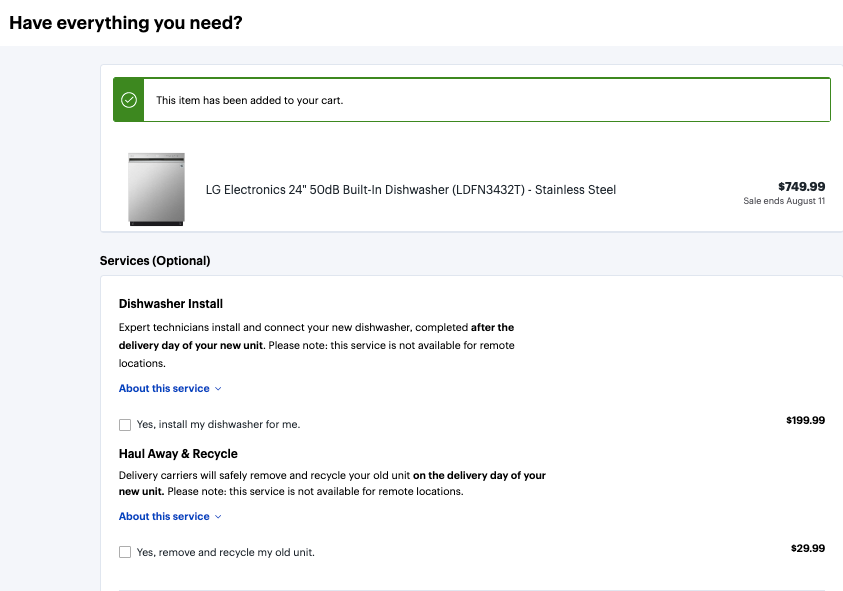Image resolution: width=843 pixels, height=591 pixels.
Task: Click 'This item has been added to your cart' message
Action: point(249,101)
